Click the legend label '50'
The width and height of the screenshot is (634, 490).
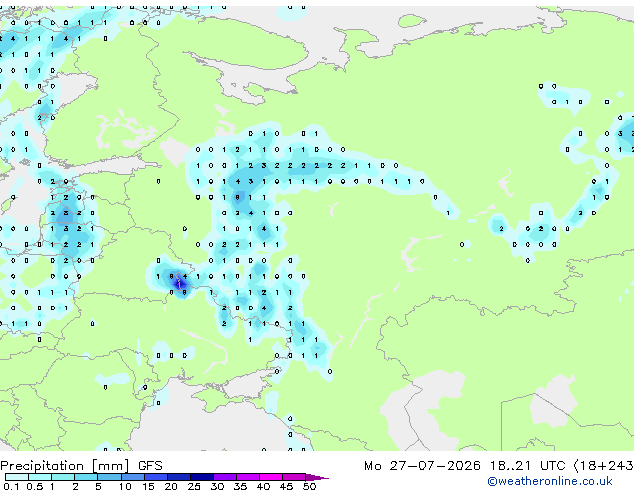pos(309,486)
